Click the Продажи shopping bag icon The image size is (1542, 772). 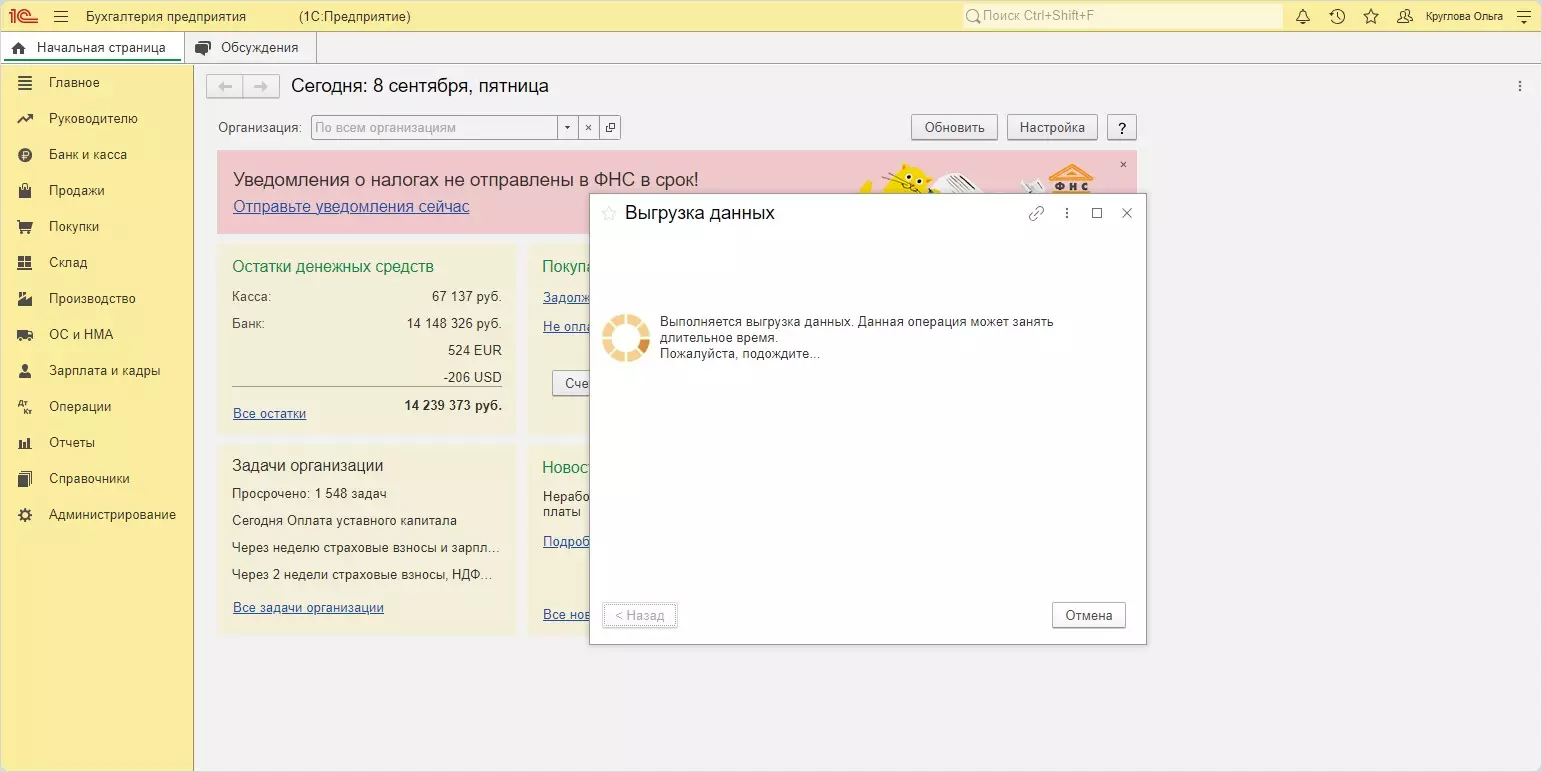[26, 191]
